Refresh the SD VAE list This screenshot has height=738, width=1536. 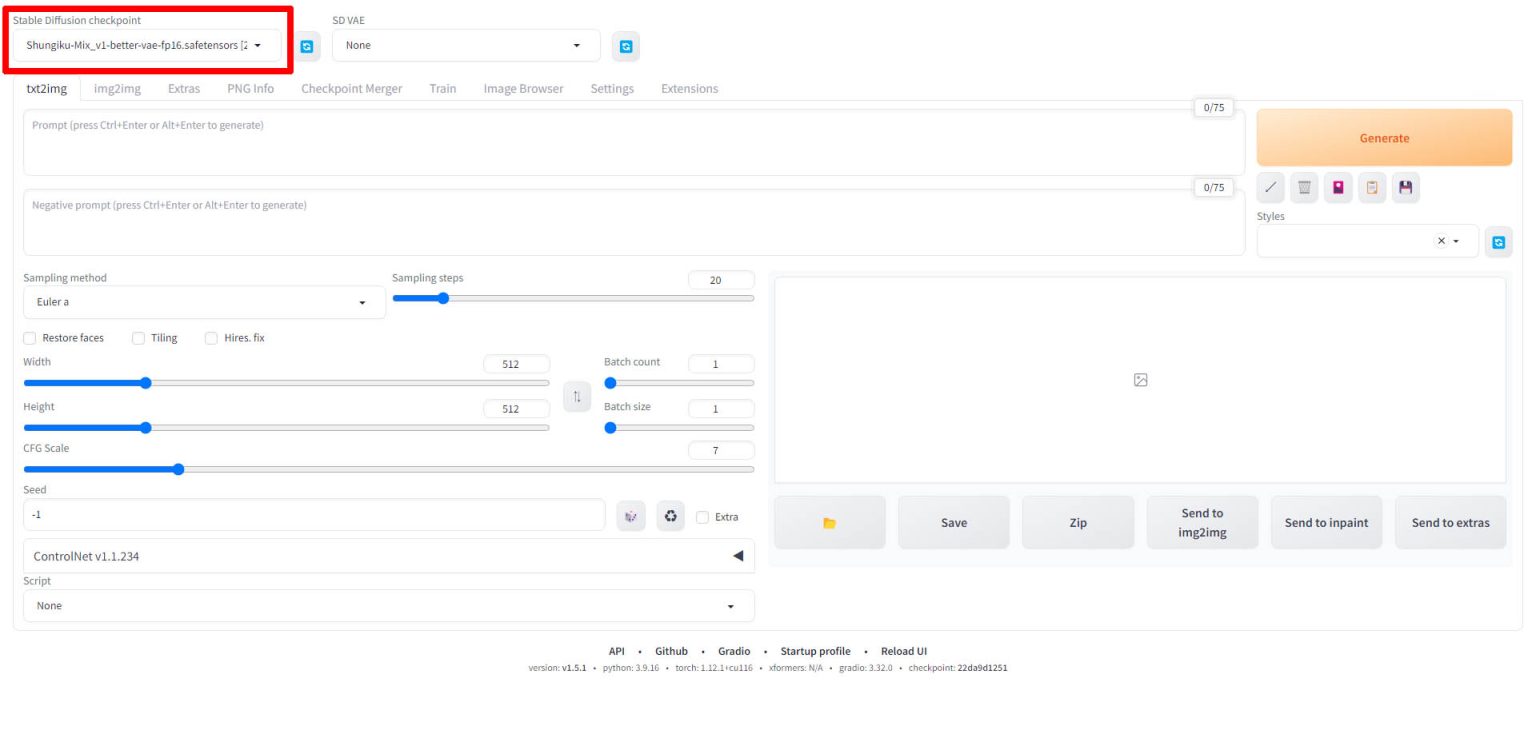click(x=626, y=46)
